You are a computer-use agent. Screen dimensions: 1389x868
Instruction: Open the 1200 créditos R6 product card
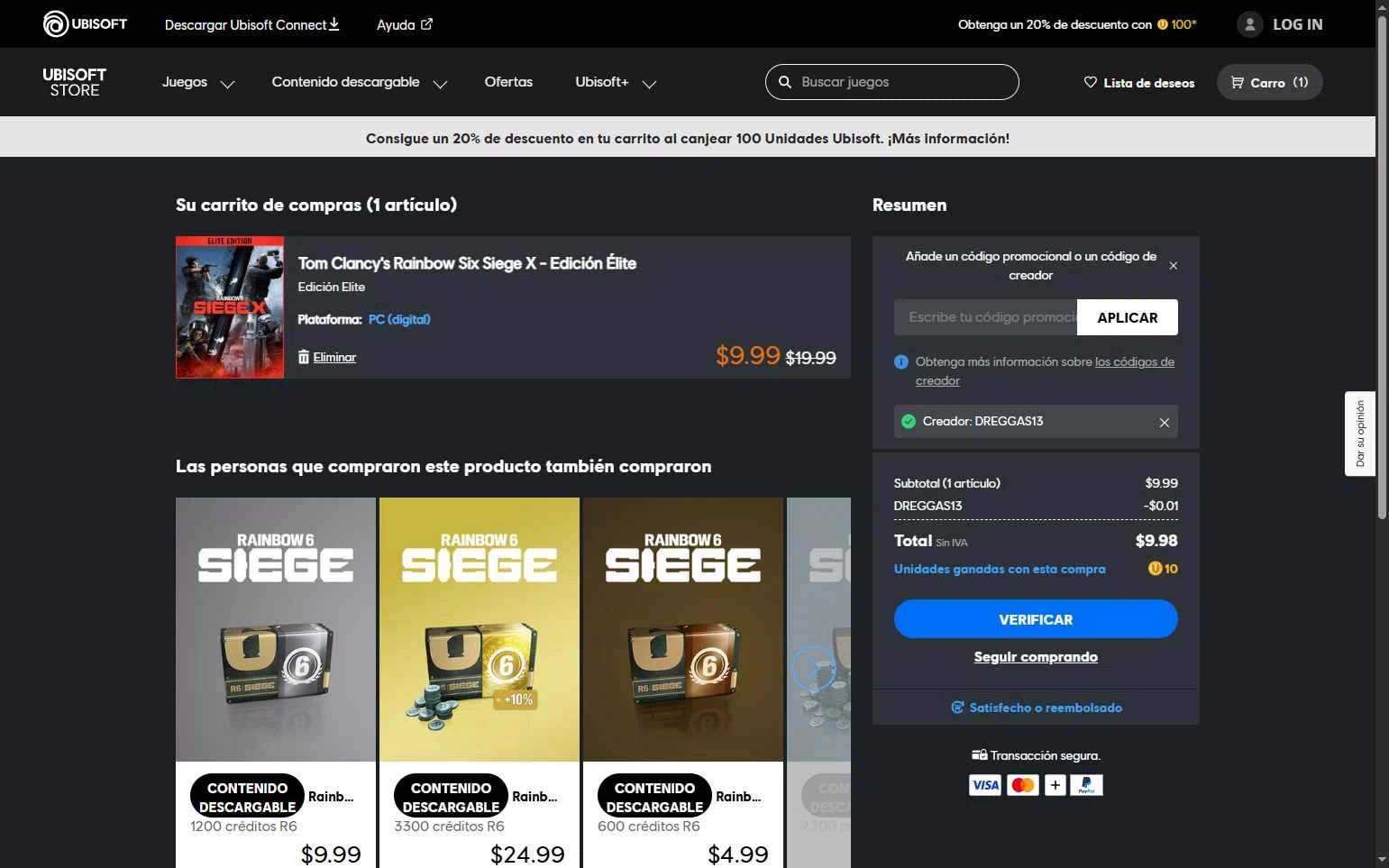pyautogui.click(x=276, y=682)
